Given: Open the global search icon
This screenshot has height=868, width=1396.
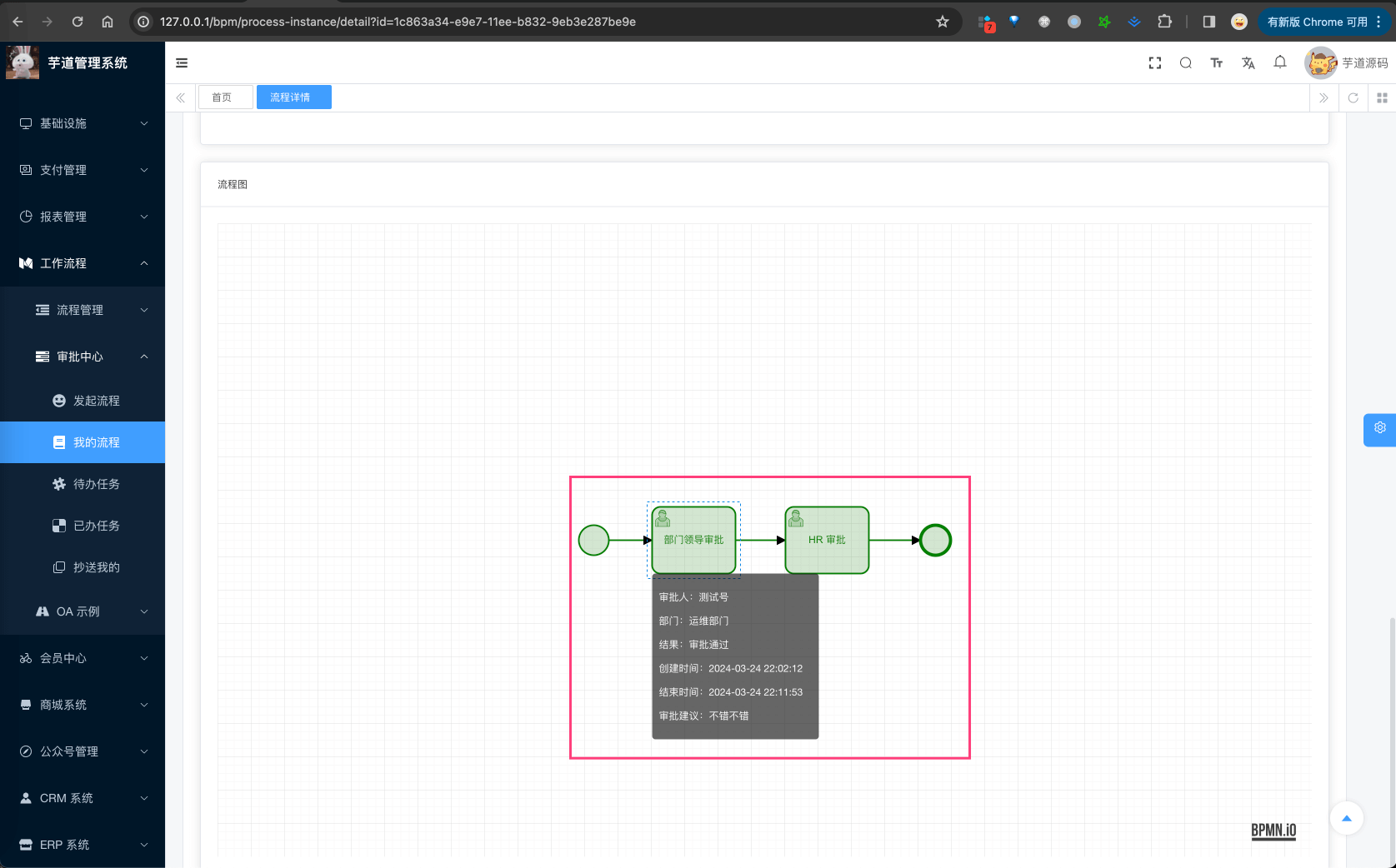Looking at the screenshot, I should click(x=1185, y=62).
